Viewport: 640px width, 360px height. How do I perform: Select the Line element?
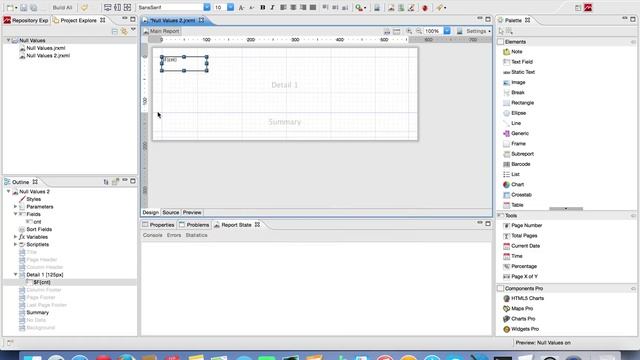(512, 123)
